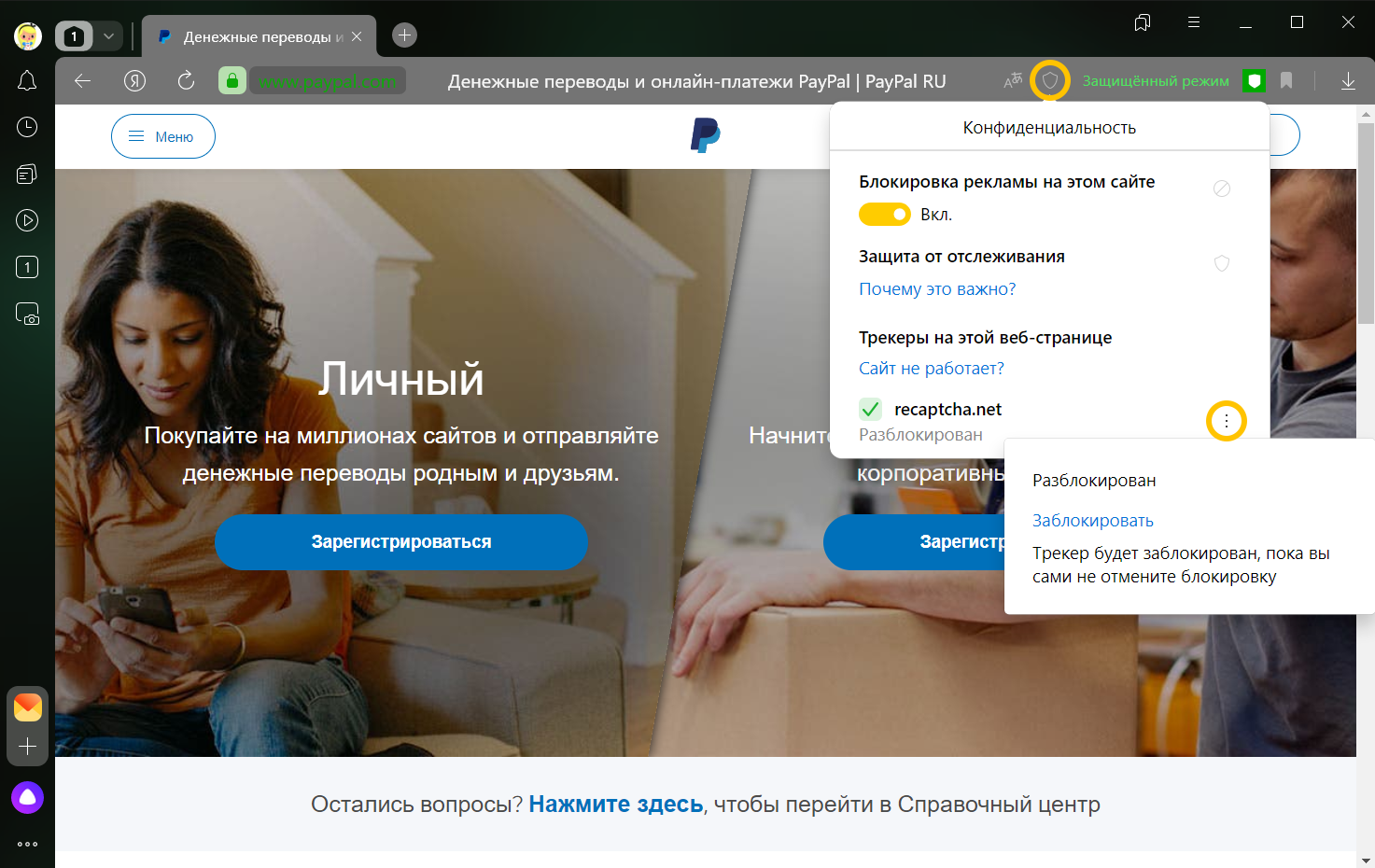
Task: Go back with the left arrow
Action: point(82,81)
